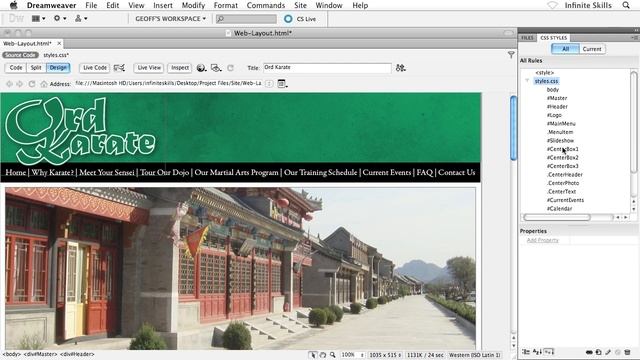Toggle Live View button
The image size is (640, 360).
click(x=149, y=68)
